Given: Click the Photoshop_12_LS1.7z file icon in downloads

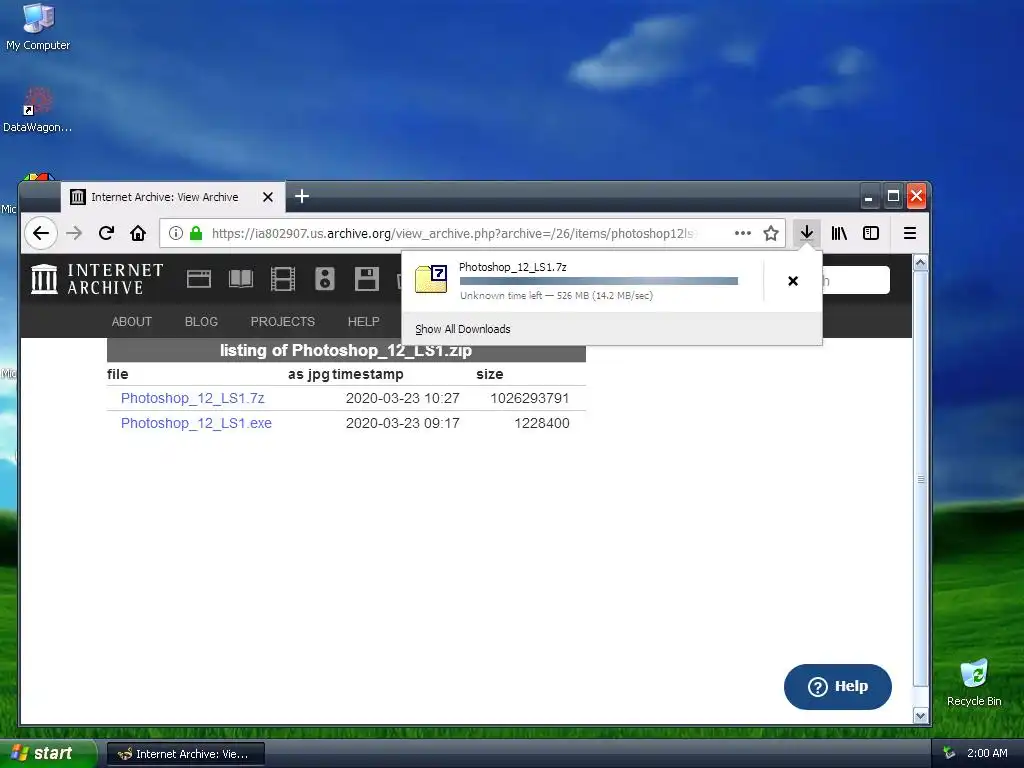Looking at the screenshot, I should [x=431, y=279].
